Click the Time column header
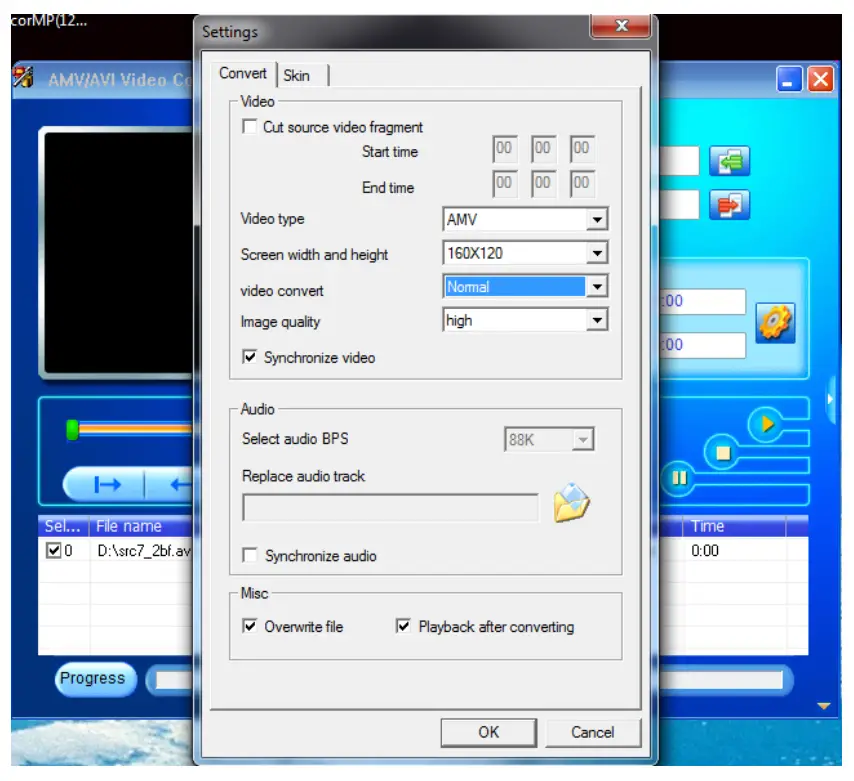Screen dimensions: 854x781 (733, 526)
